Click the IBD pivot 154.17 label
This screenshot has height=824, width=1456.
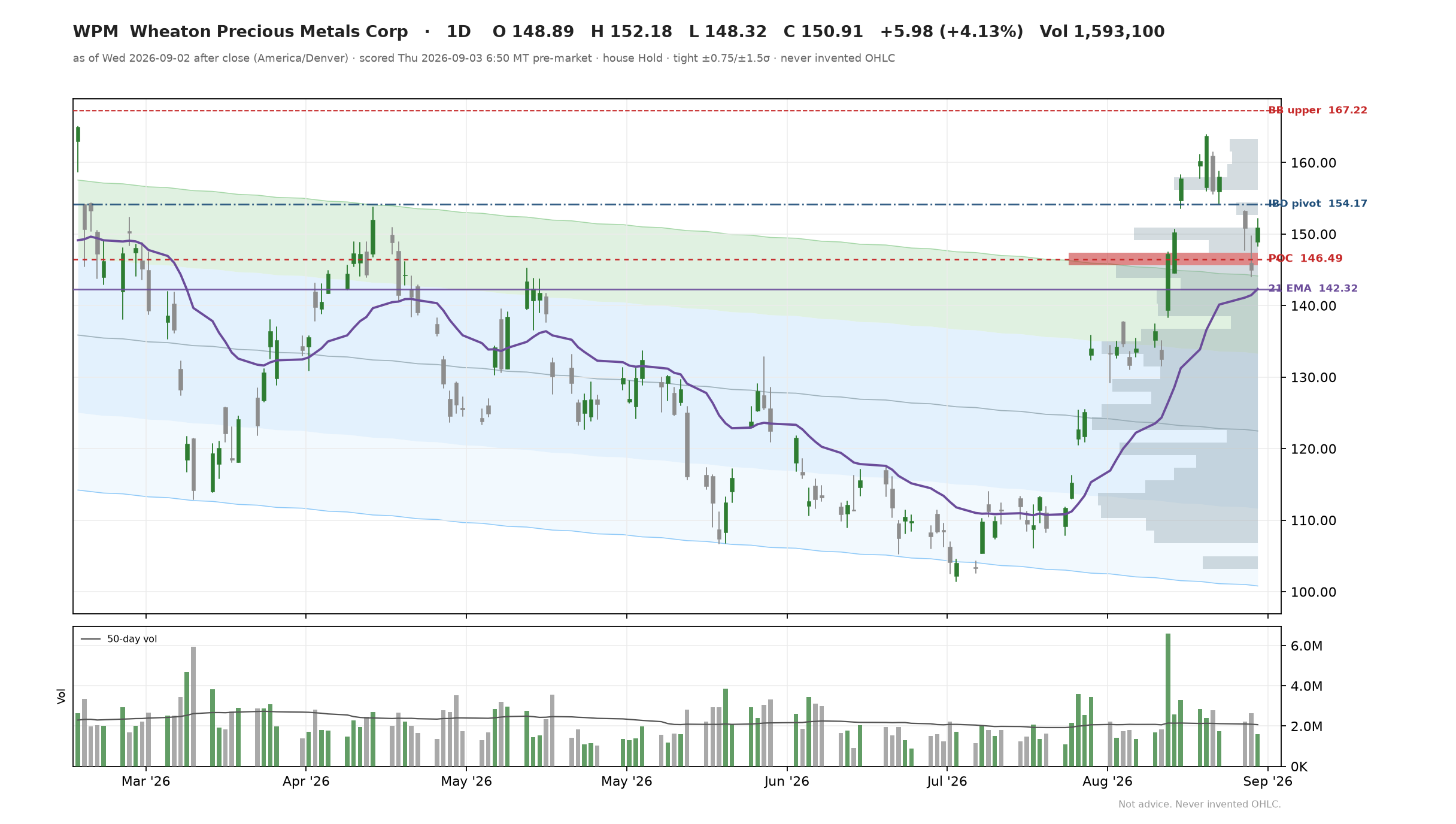tap(1318, 204)
